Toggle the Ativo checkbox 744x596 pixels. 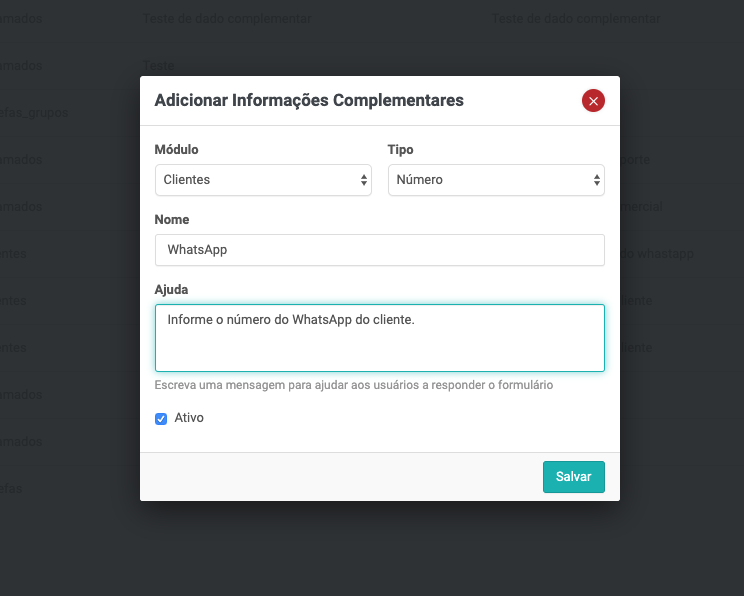click(161, 418)
